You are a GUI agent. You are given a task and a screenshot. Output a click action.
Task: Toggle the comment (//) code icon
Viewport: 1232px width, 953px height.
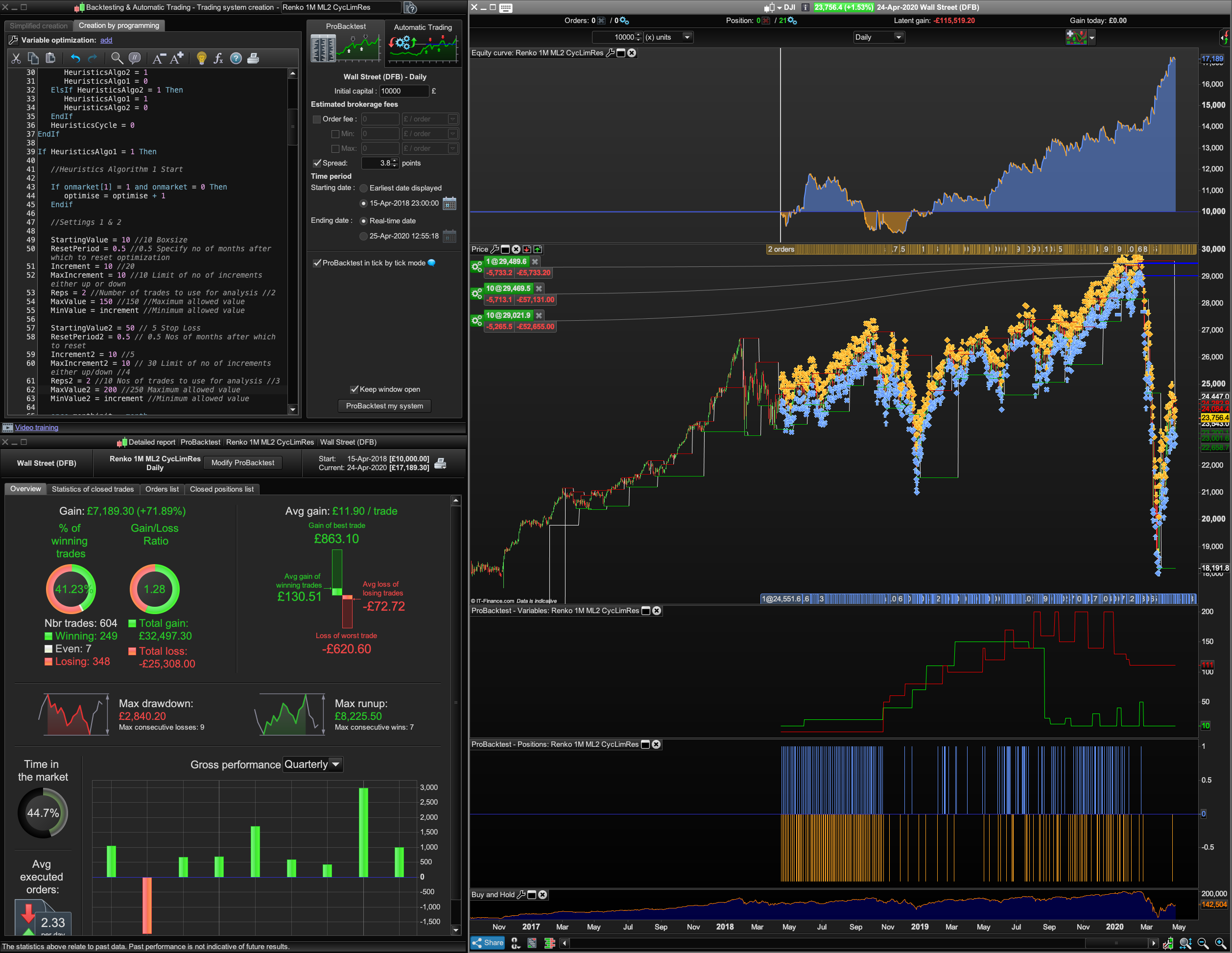point(134,58)
